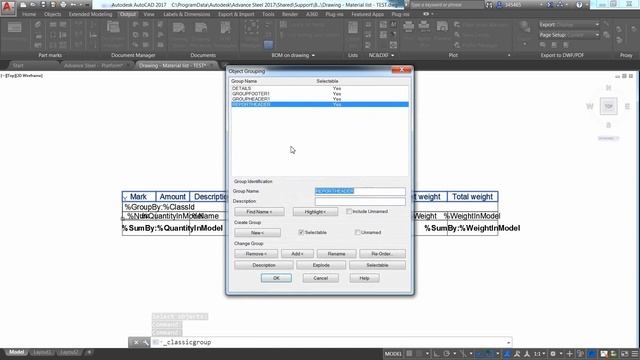Open the command line history dropdown arrow

pyautogui.click(x=509, y=342)
